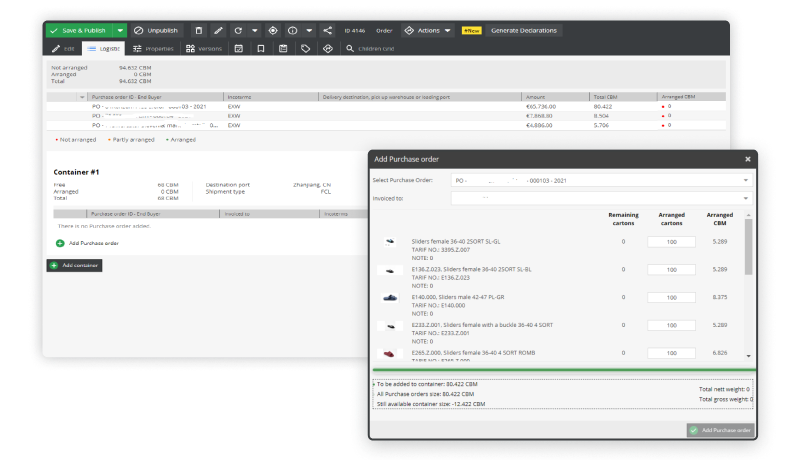Click the green container fill progress bar
800x460 pixels.
564,369
